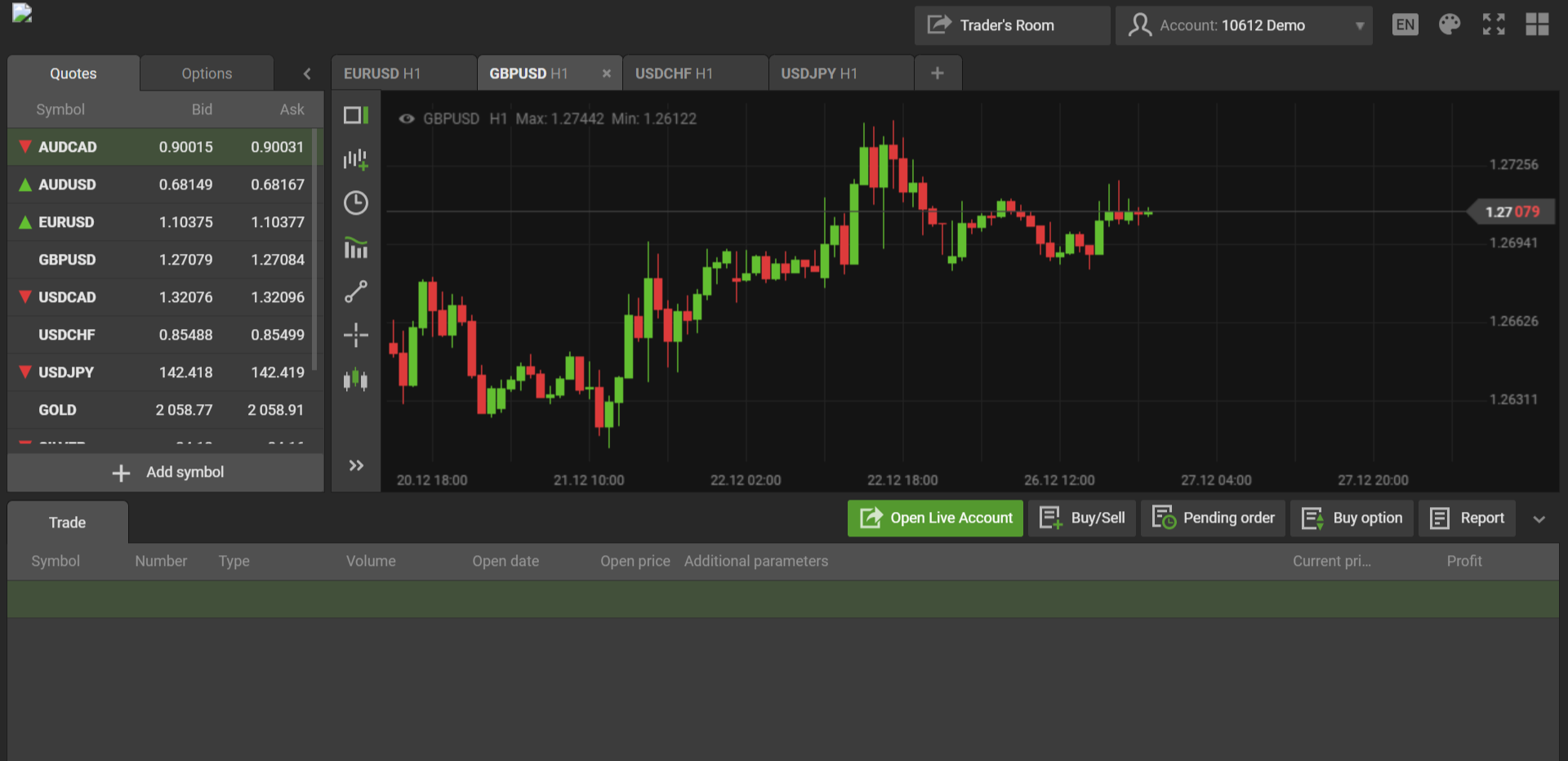Open the chart layout tool
The width and height of the screenshot is (1568, 761).
pos(356,115)
